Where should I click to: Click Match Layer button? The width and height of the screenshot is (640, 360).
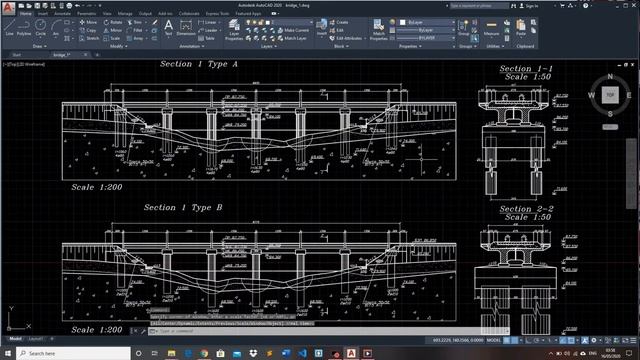pyautogui.click(x=292, y=38)
